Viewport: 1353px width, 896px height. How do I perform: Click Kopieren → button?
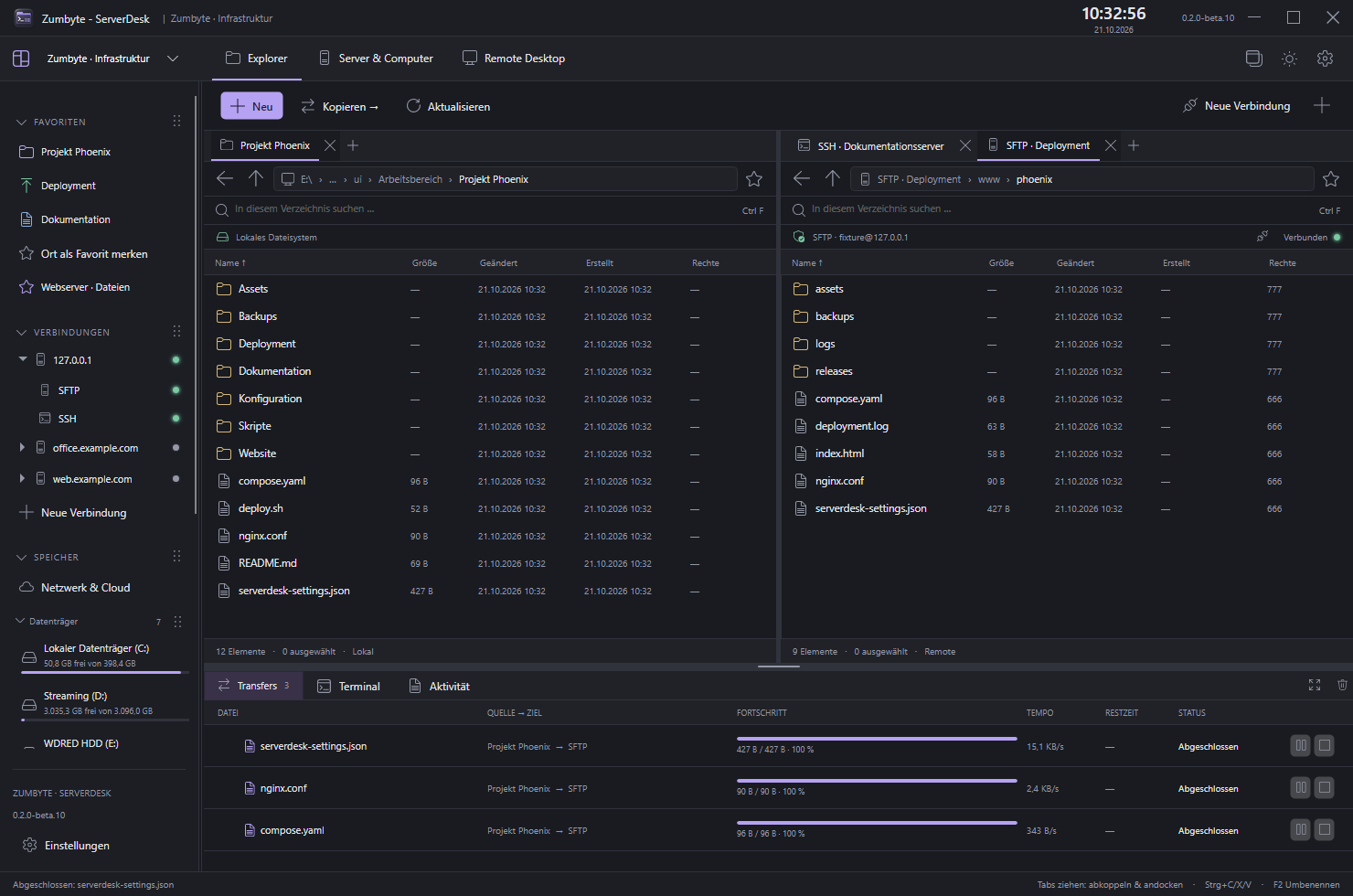click(339, 106)
